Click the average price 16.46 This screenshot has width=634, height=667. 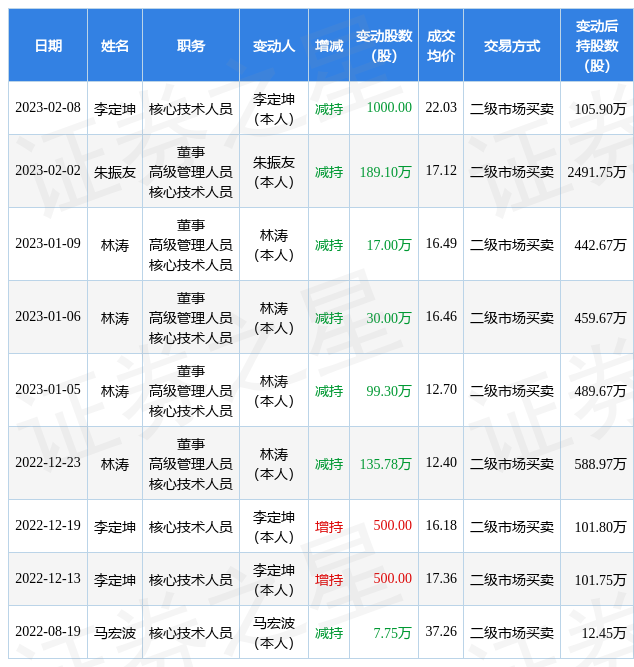click(x=441, y=317)
